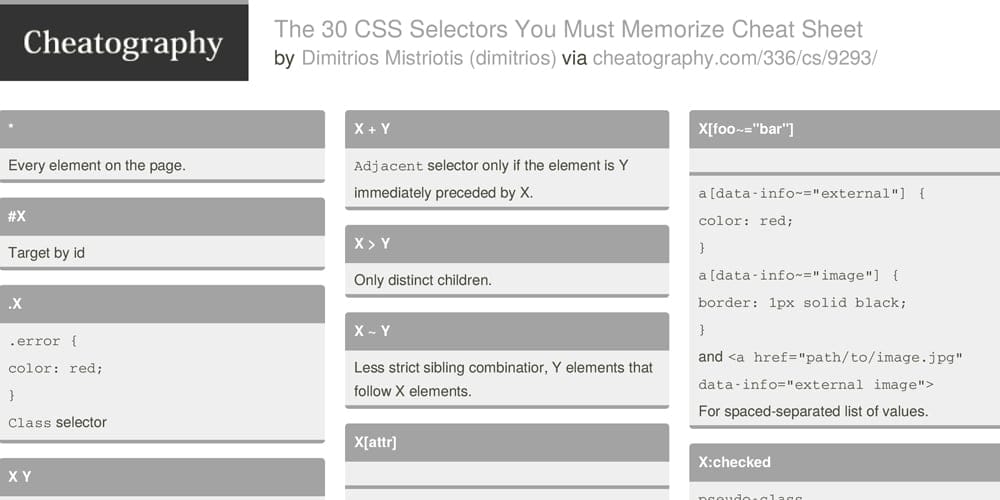1000x500 pixels.
Task: Select the #X section header
Action: pyautogui.click(x=162, y=216)
